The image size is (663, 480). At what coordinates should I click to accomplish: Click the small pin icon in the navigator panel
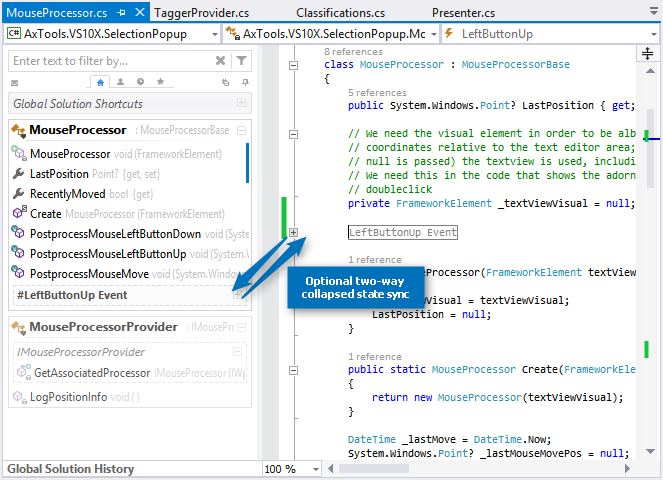pyautogui.click(x=245, y=82)
